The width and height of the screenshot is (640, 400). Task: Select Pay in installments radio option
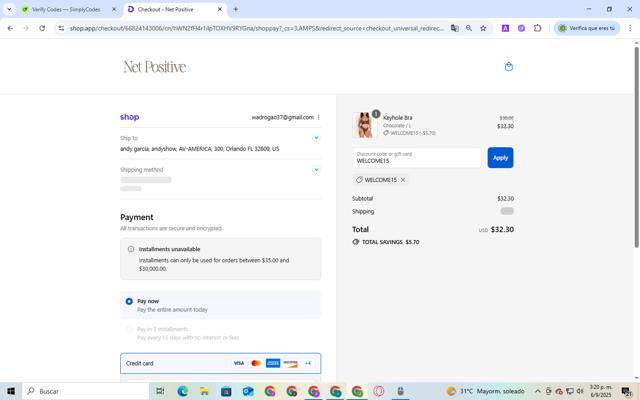(x=129, y=329)
